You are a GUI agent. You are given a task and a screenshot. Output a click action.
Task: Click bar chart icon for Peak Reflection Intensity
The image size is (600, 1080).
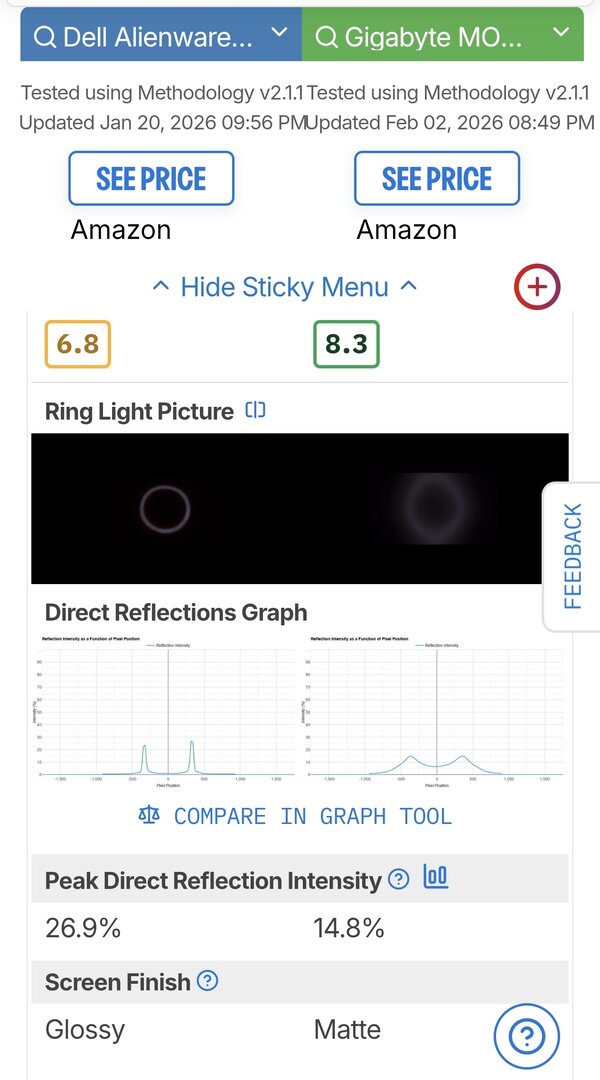coord(436,878)
